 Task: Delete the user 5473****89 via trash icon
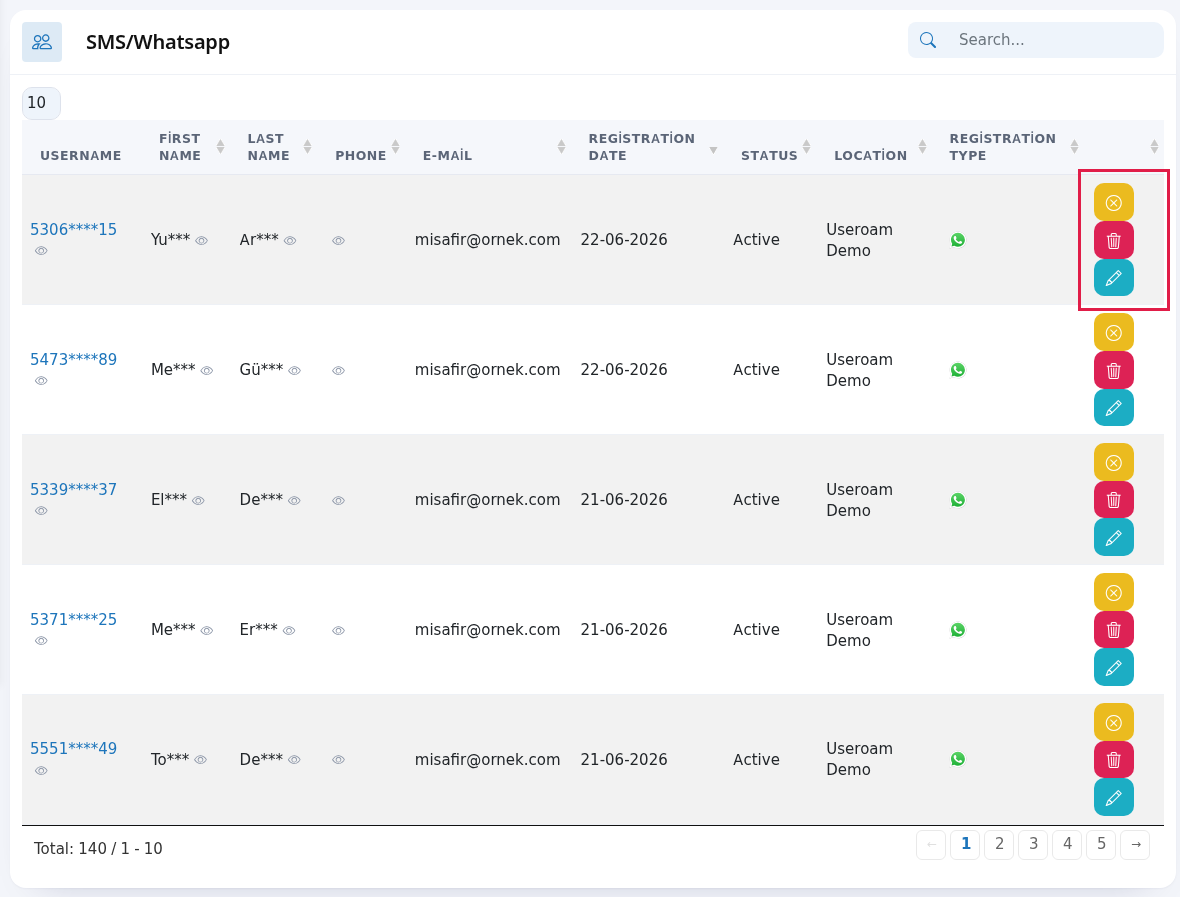[1114, 370]
